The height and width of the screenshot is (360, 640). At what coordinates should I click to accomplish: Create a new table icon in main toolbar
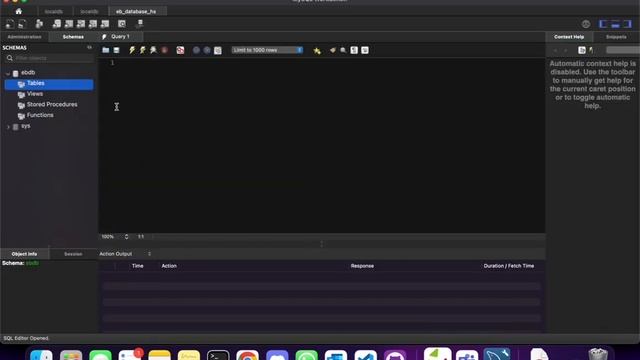point(69,24)
